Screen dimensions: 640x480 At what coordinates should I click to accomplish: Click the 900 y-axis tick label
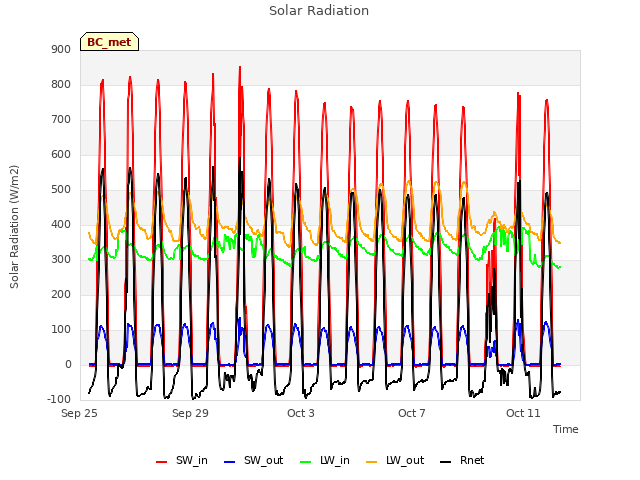click(61, 50)
